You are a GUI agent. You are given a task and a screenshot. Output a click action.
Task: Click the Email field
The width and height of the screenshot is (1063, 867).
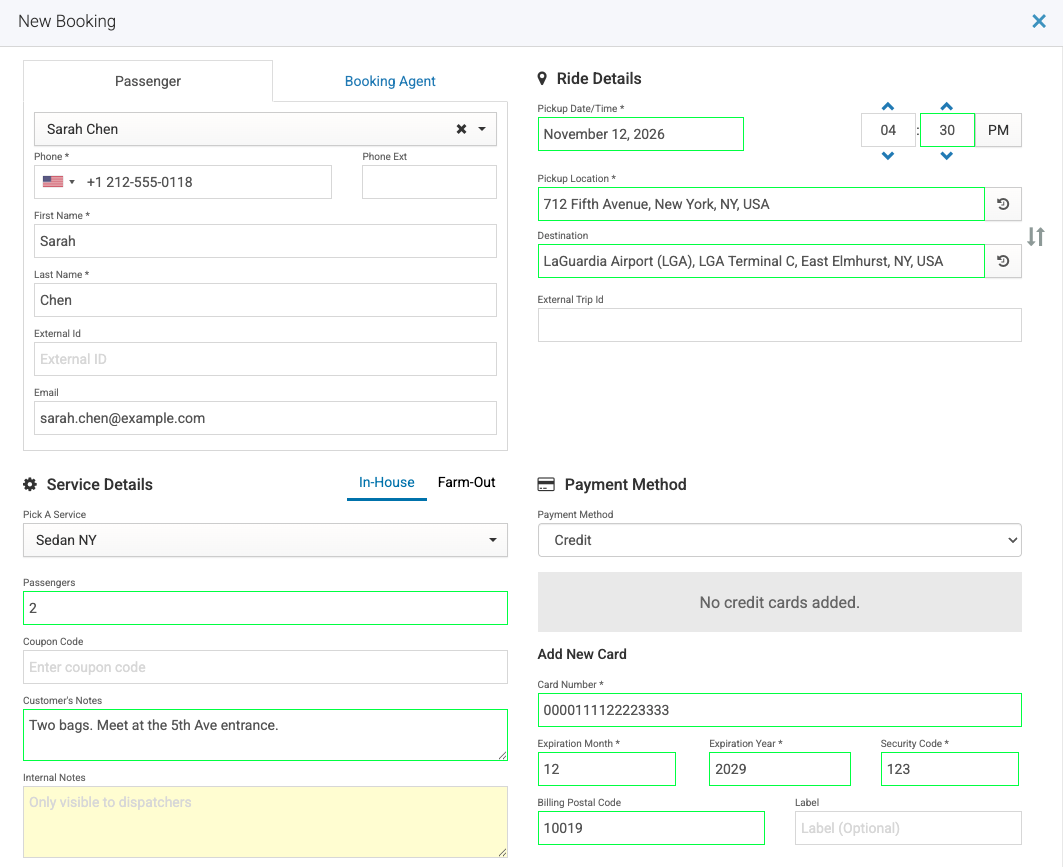[265, 418]
